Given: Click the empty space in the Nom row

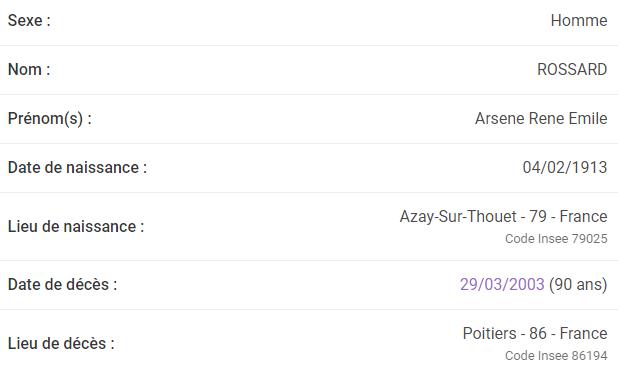Looking at the screenshot, I should (x=294, y=70).
